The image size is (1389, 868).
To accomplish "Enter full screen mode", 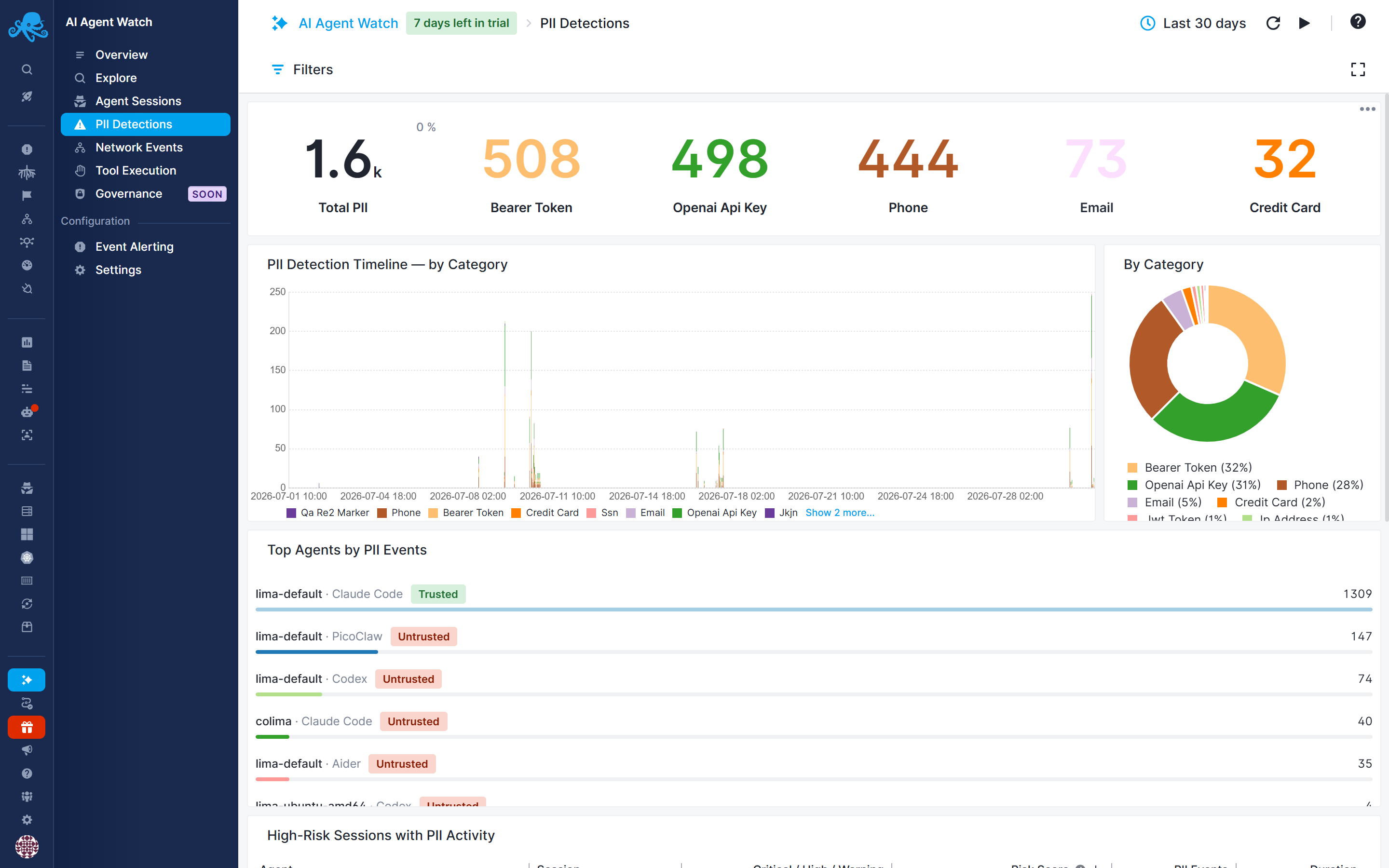I will tap(1358, 69).
